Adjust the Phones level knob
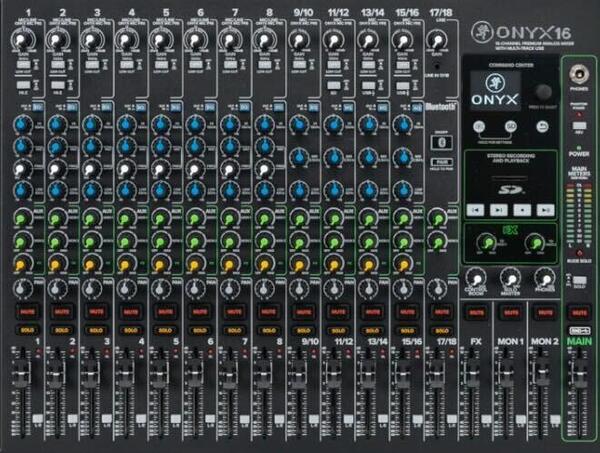 (x=545, y=279)
